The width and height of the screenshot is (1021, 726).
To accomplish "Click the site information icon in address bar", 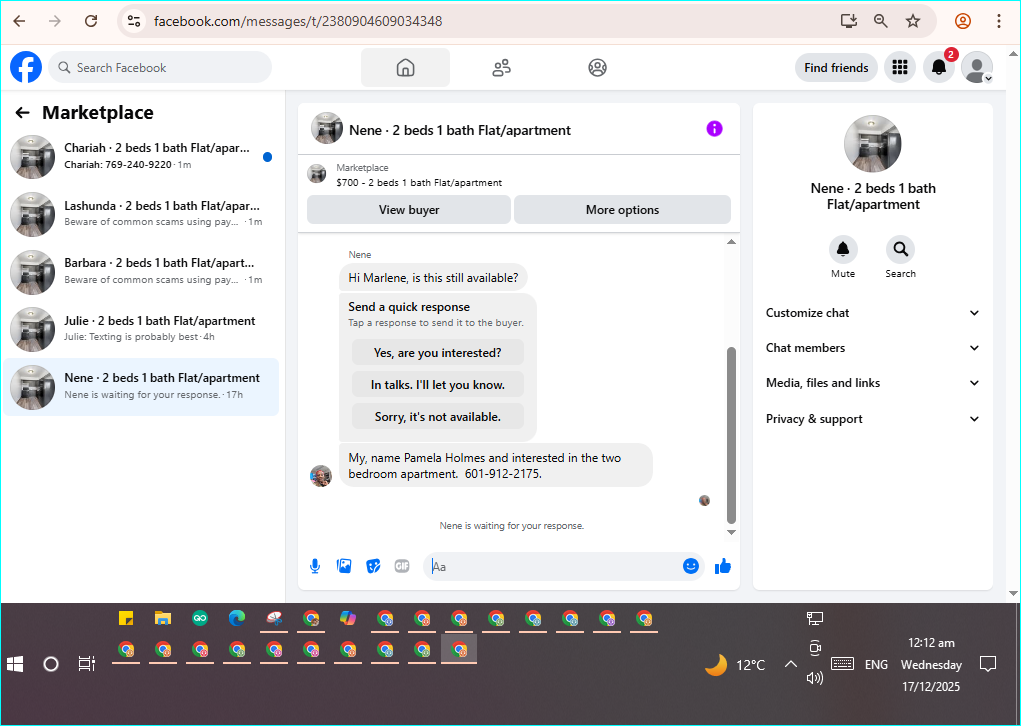I will (x=133, y=21).
